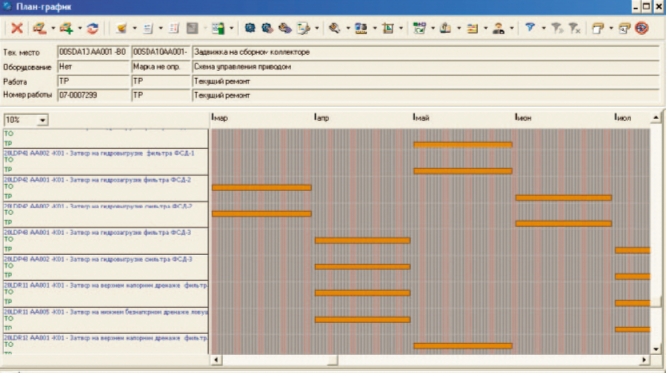
Task: Open dropdown arrow beside document list icon
Action: (161, 29)
